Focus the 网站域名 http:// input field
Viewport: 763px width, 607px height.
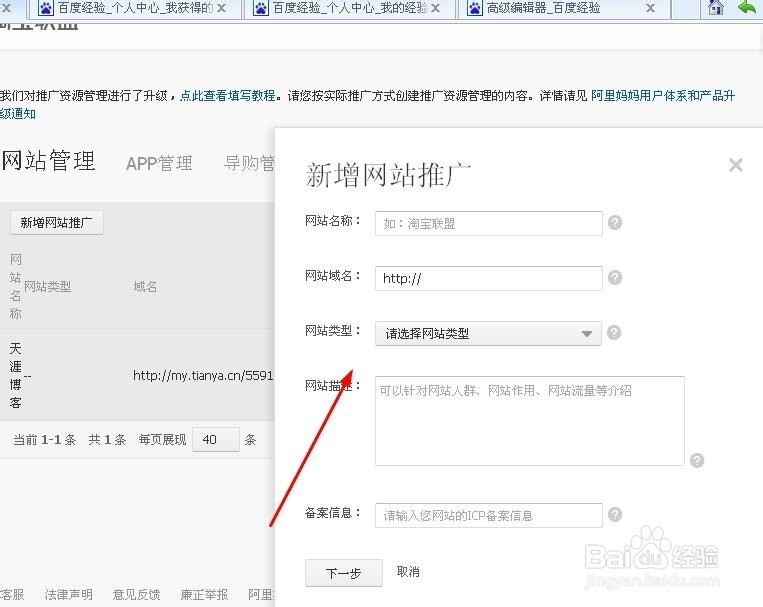[489, 278]
